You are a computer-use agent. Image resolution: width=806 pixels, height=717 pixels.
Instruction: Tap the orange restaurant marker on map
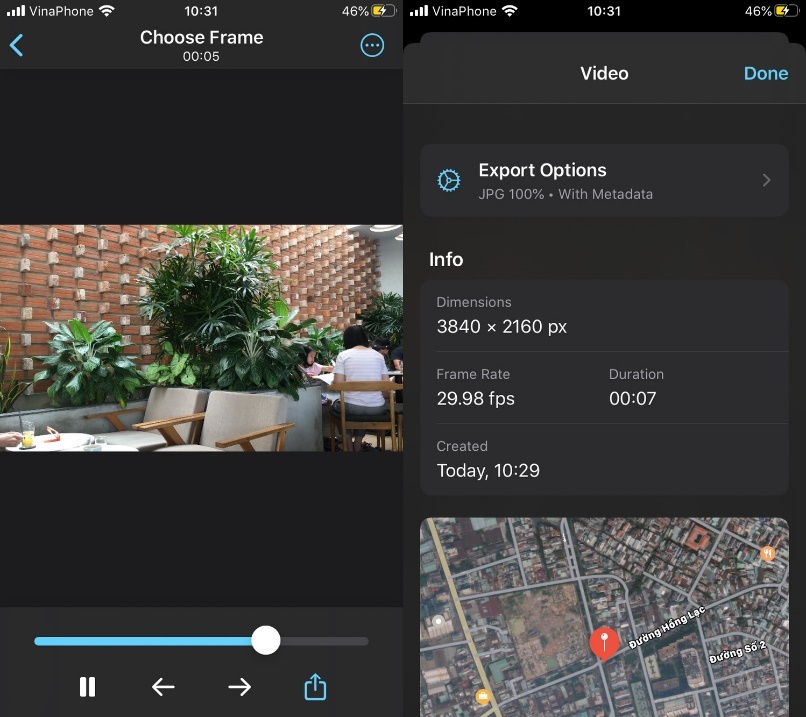click(x=768, y=553)
